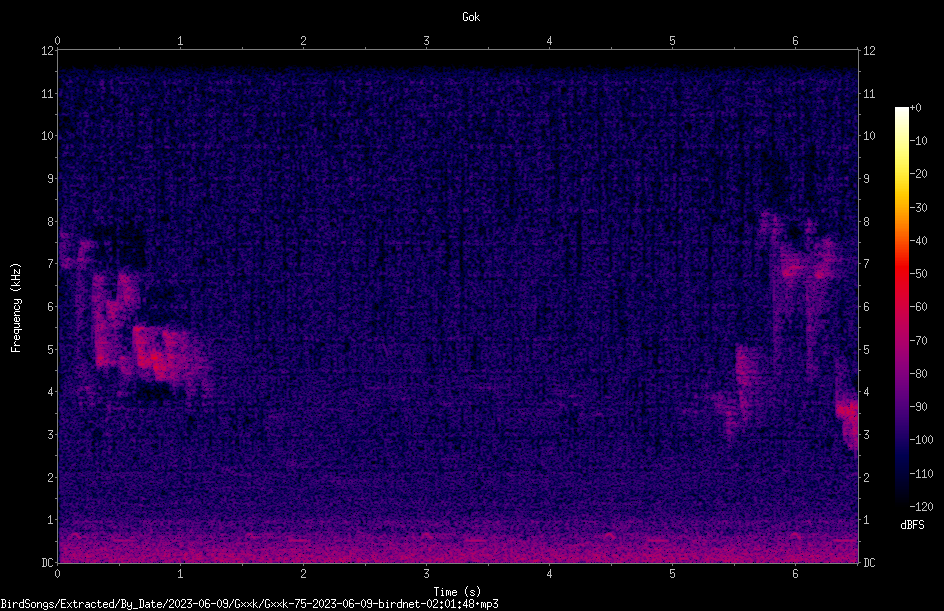
Task: Click the file path text ending in birdnet-02:01:48.mp3
Action: click(x=249, y=604)
